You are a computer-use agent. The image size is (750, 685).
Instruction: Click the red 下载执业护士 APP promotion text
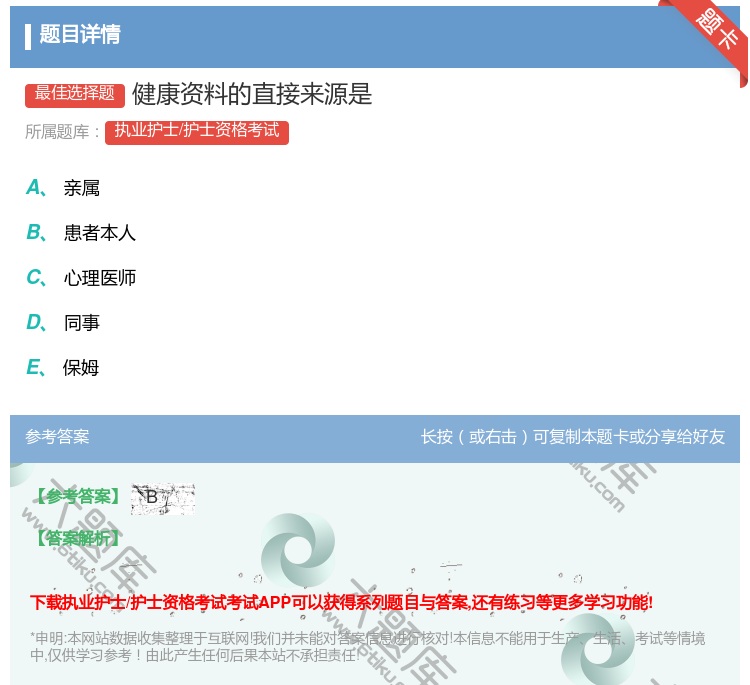click(341, 602)
